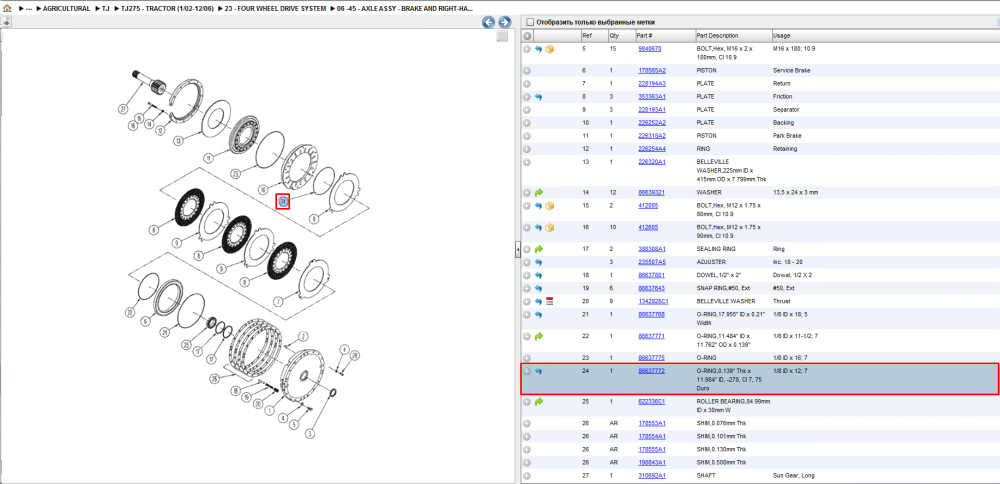The image size is (1000, 484).
Task: Click green arrow on ROLLER BEARING row
Action: pos(538,402)
